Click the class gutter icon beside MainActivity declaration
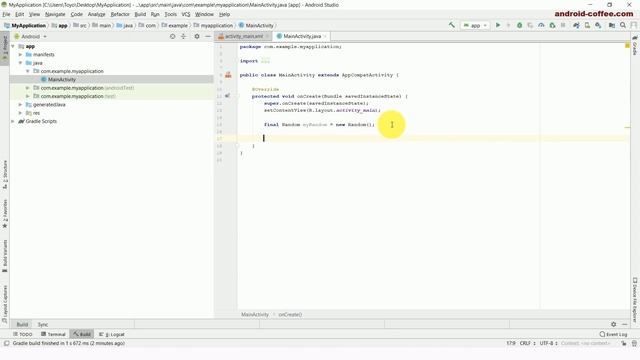640x360 pixels. (228, 75)
